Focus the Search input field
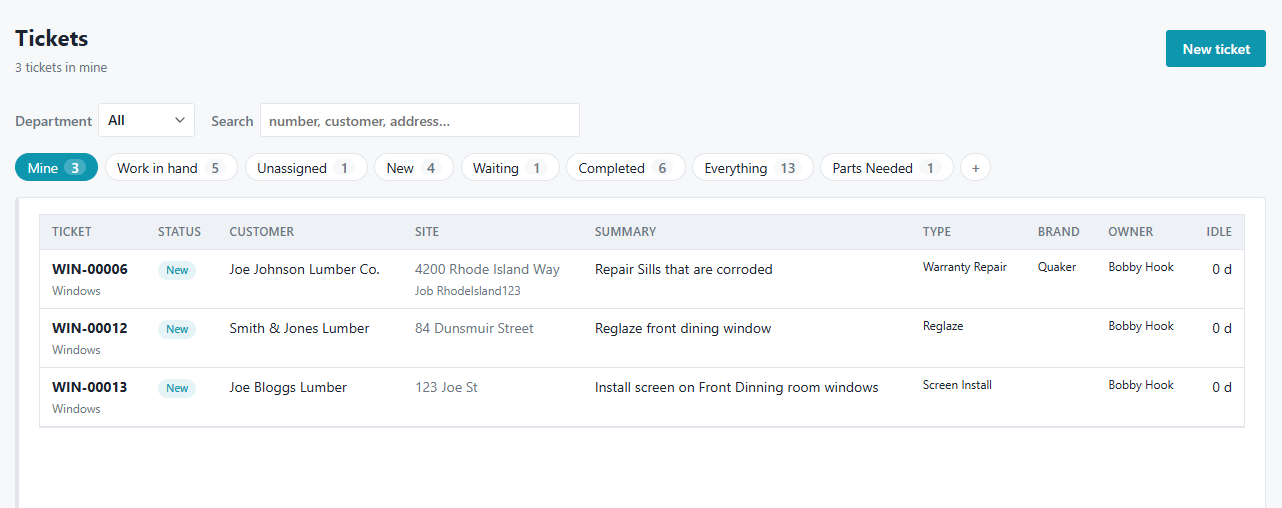This screenshot has width=1282, height=508. (x=420, y=120)
